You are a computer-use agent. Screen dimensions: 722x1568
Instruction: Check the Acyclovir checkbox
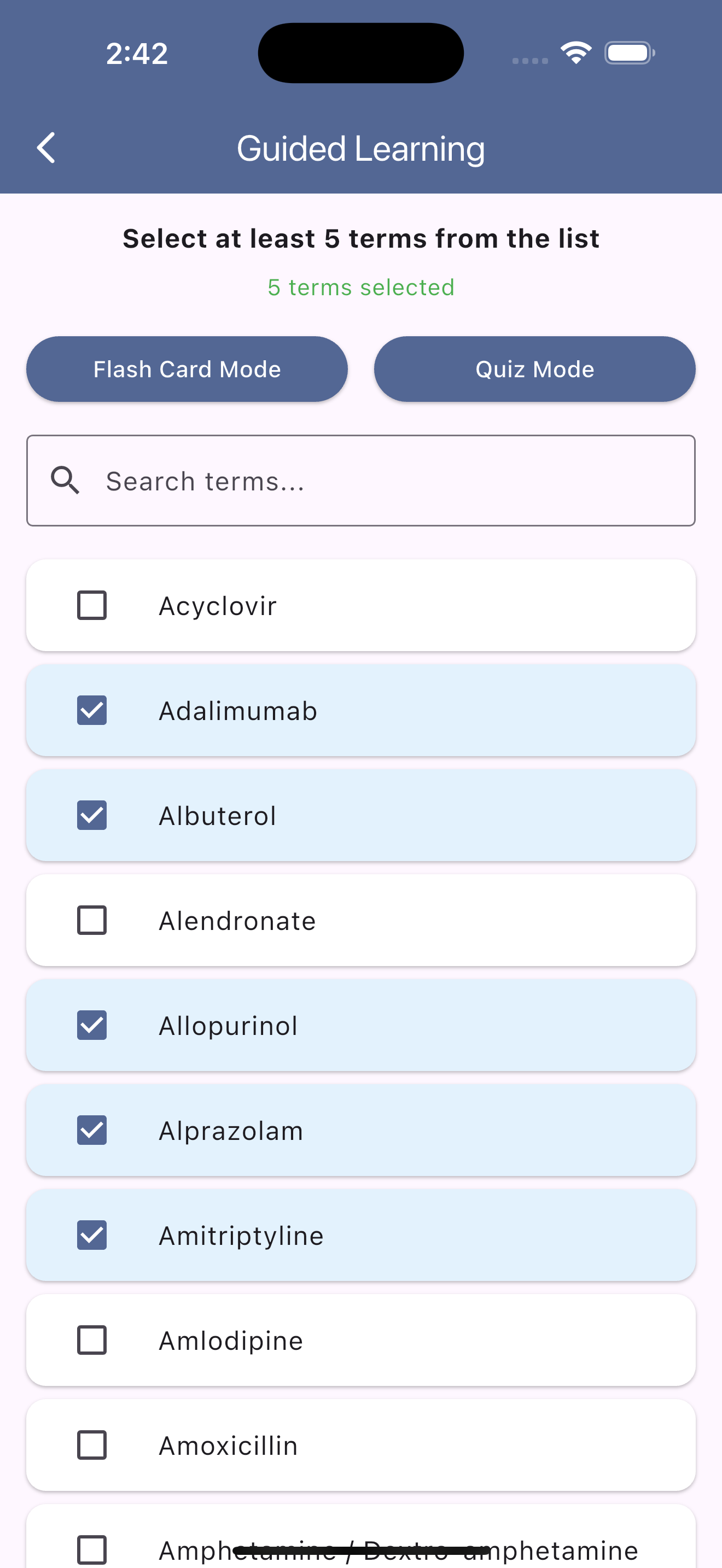(x=92, y=605)
